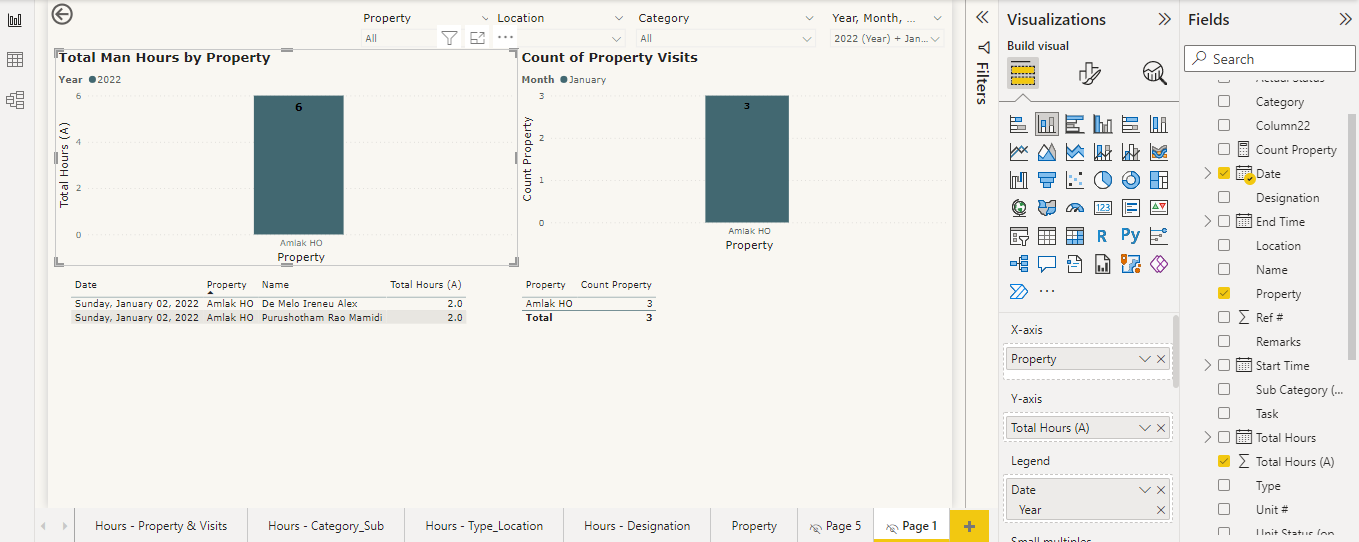Choose Area chart visualization

(x=1047, y=152)
